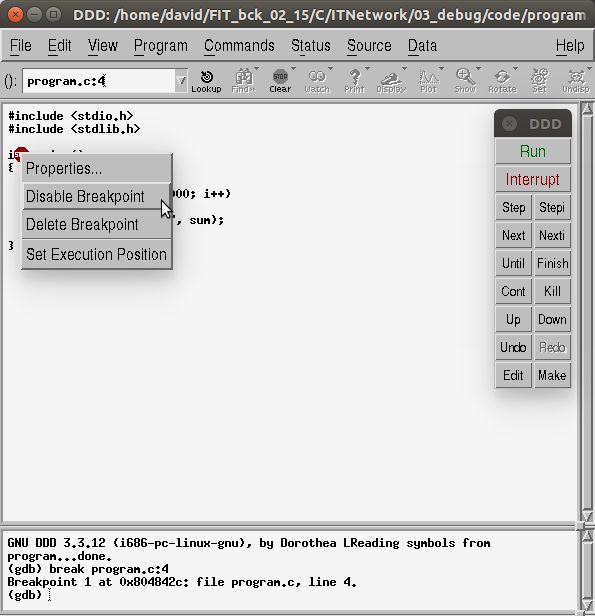Click the Edit button in command tool
595x616 pixels.
(x=513, y=375)
